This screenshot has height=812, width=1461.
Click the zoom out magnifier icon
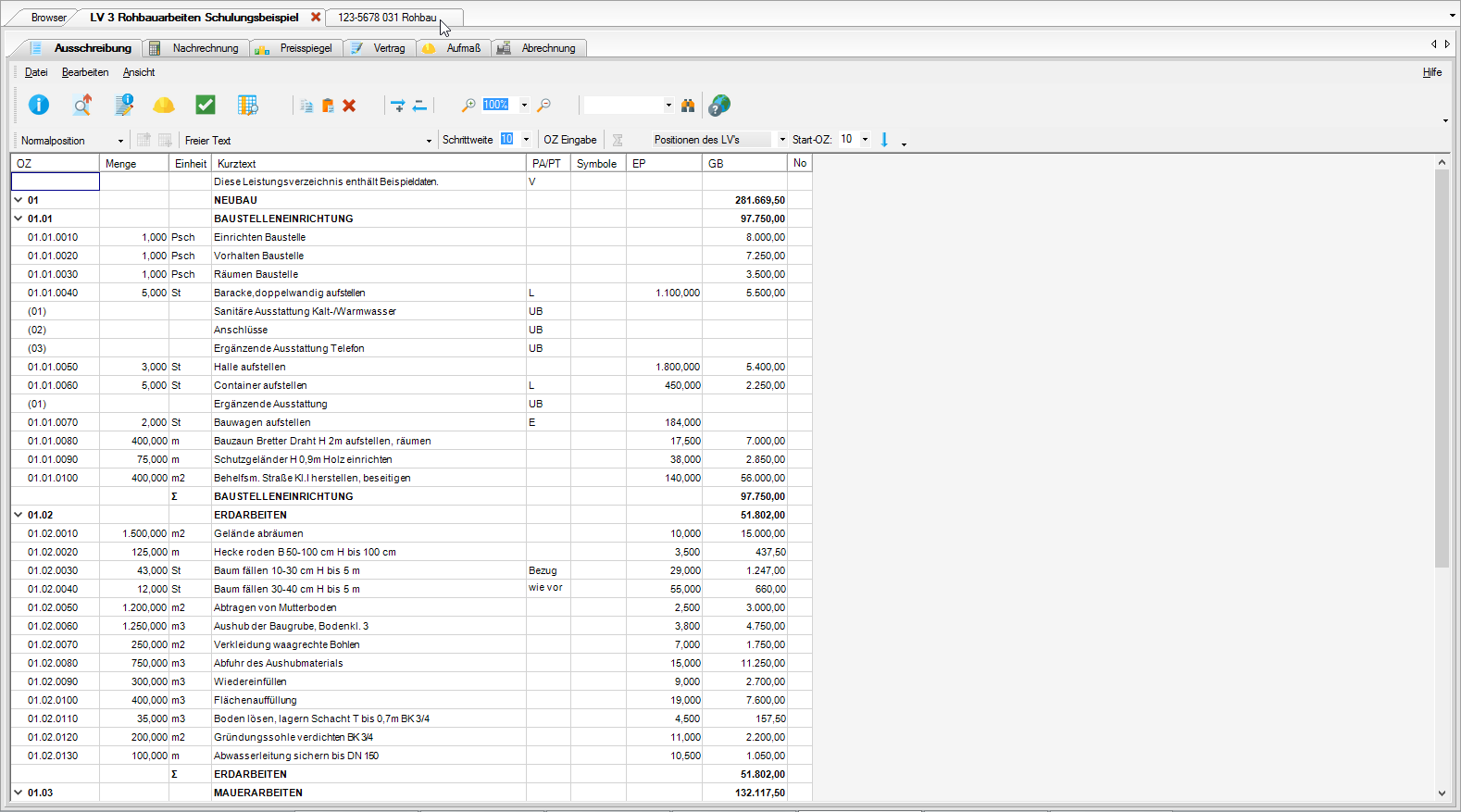point(544,106)
